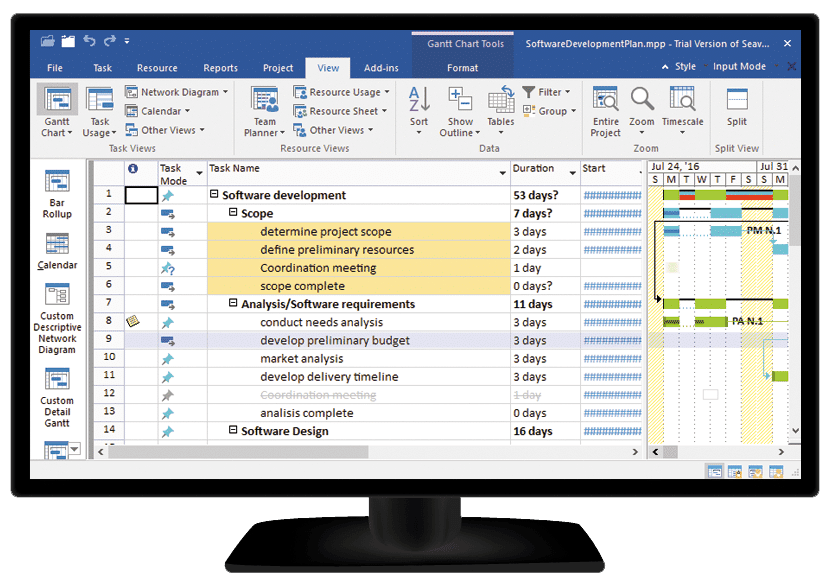Select Bar Rollup in the view bar

pyautogui.click(x=57, y=194)
